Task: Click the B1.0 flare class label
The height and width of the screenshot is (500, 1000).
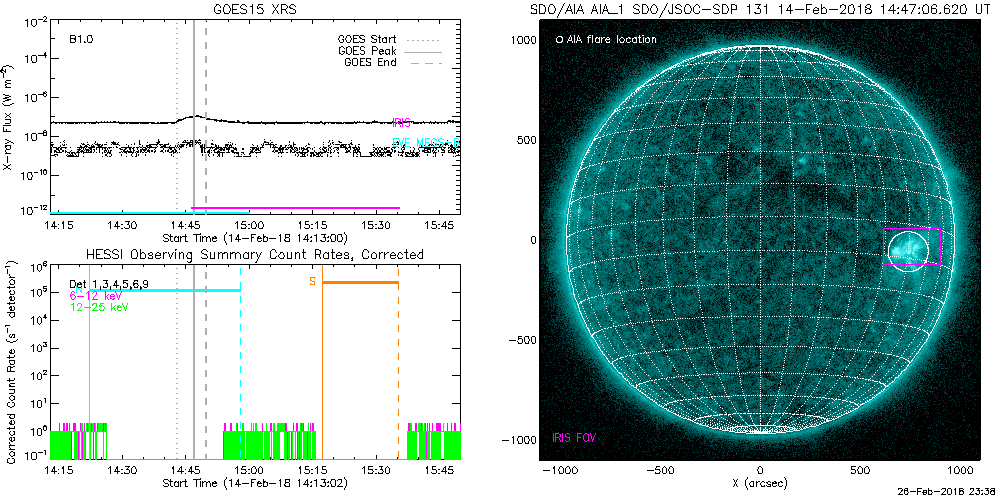Action: point(82,40)
